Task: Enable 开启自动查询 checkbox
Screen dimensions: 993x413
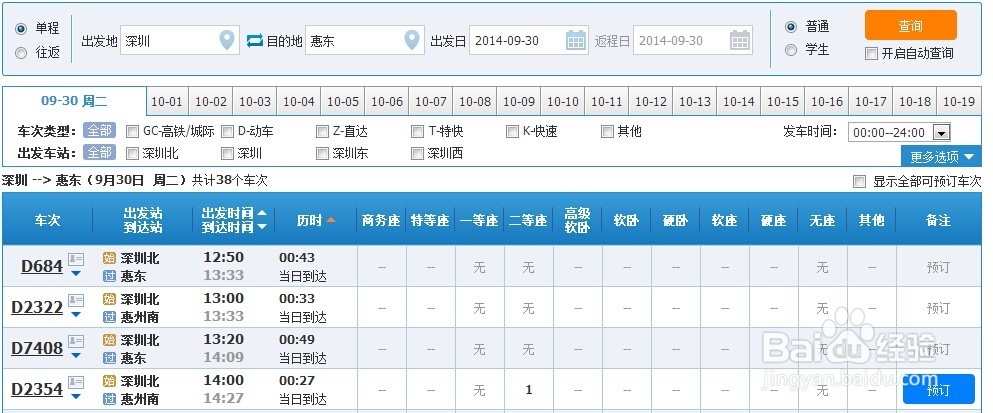Action: pos(871,53)
